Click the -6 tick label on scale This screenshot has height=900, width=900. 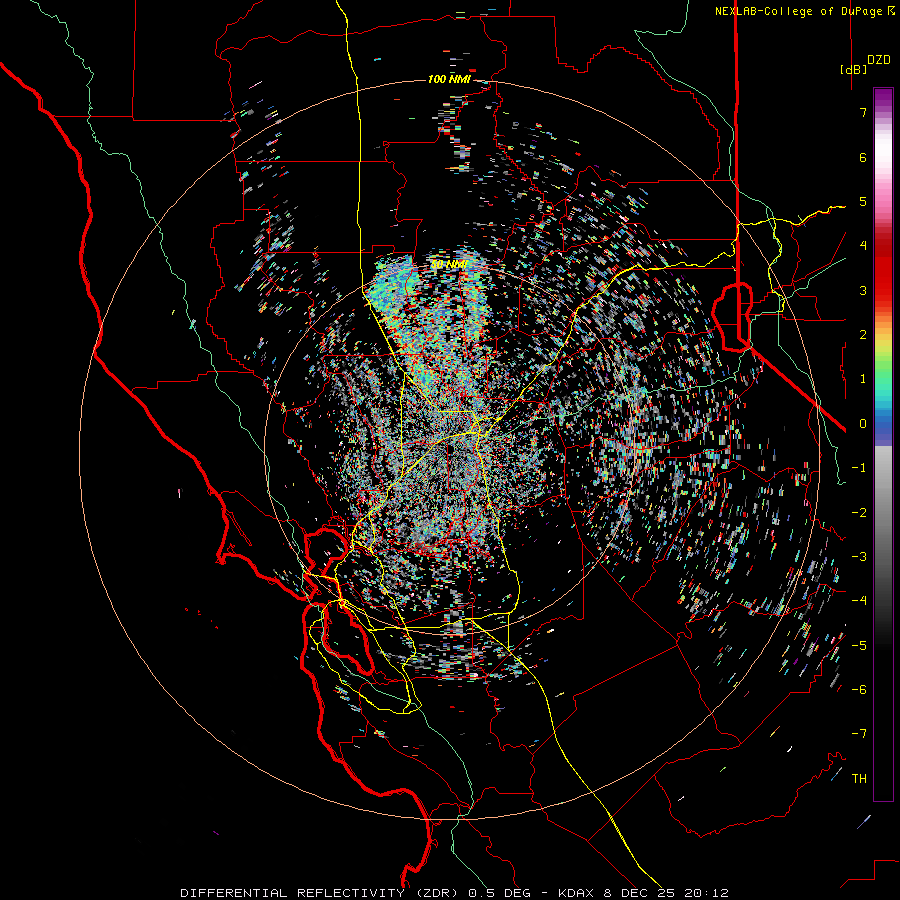coord(859,690)
